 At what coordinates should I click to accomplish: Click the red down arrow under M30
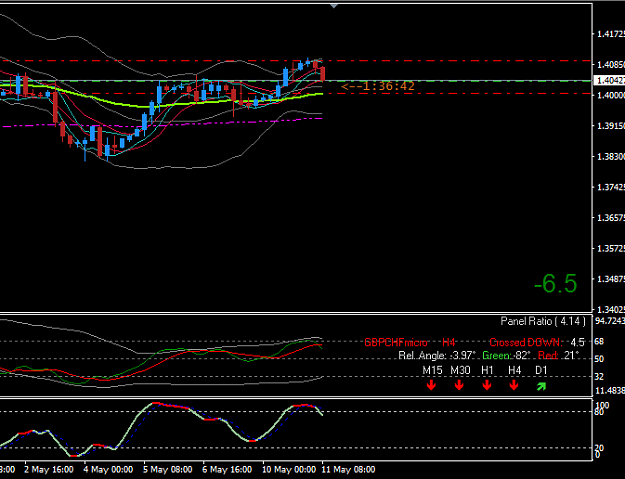[459, 385]
